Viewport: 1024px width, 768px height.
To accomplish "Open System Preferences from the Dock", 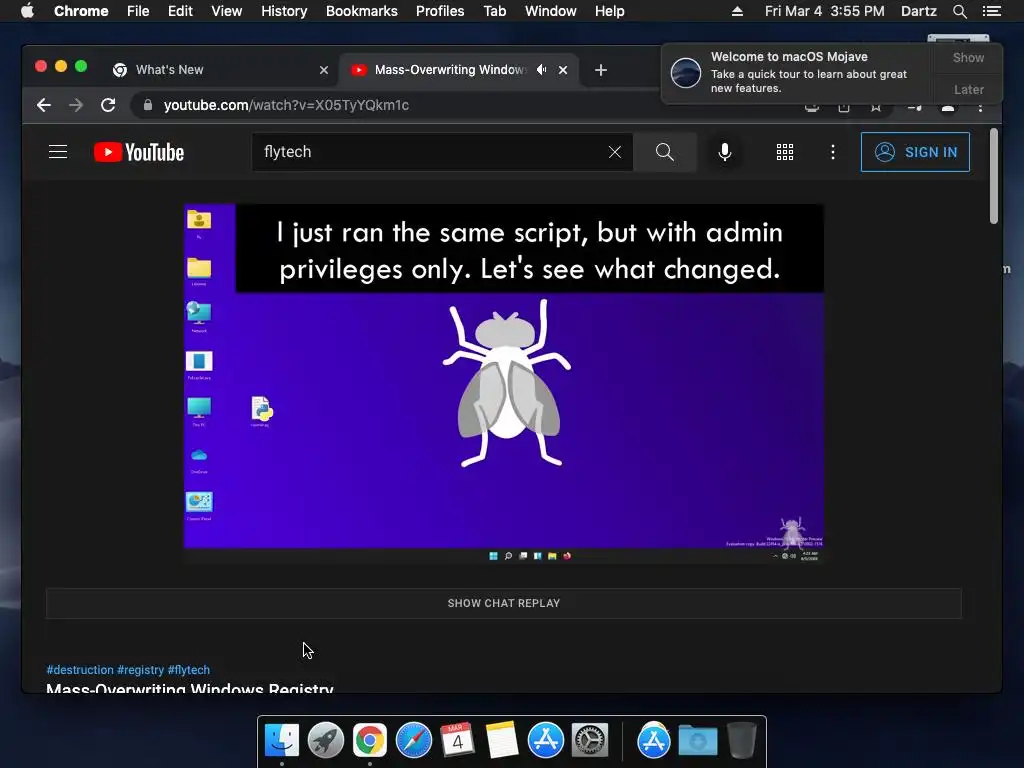I will [590, 741].
